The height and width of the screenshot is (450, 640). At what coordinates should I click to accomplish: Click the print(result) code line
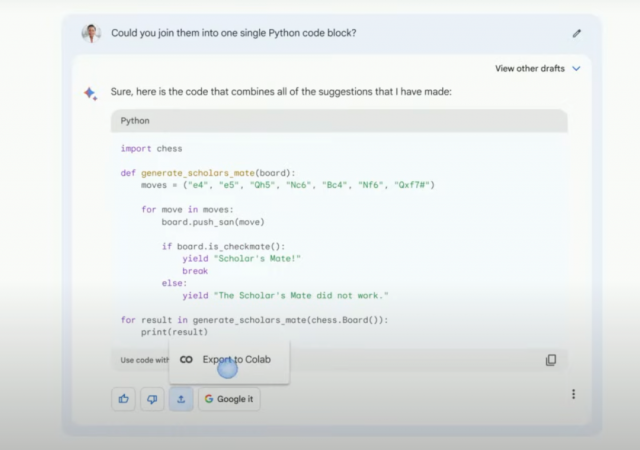[x=174, y=332]
